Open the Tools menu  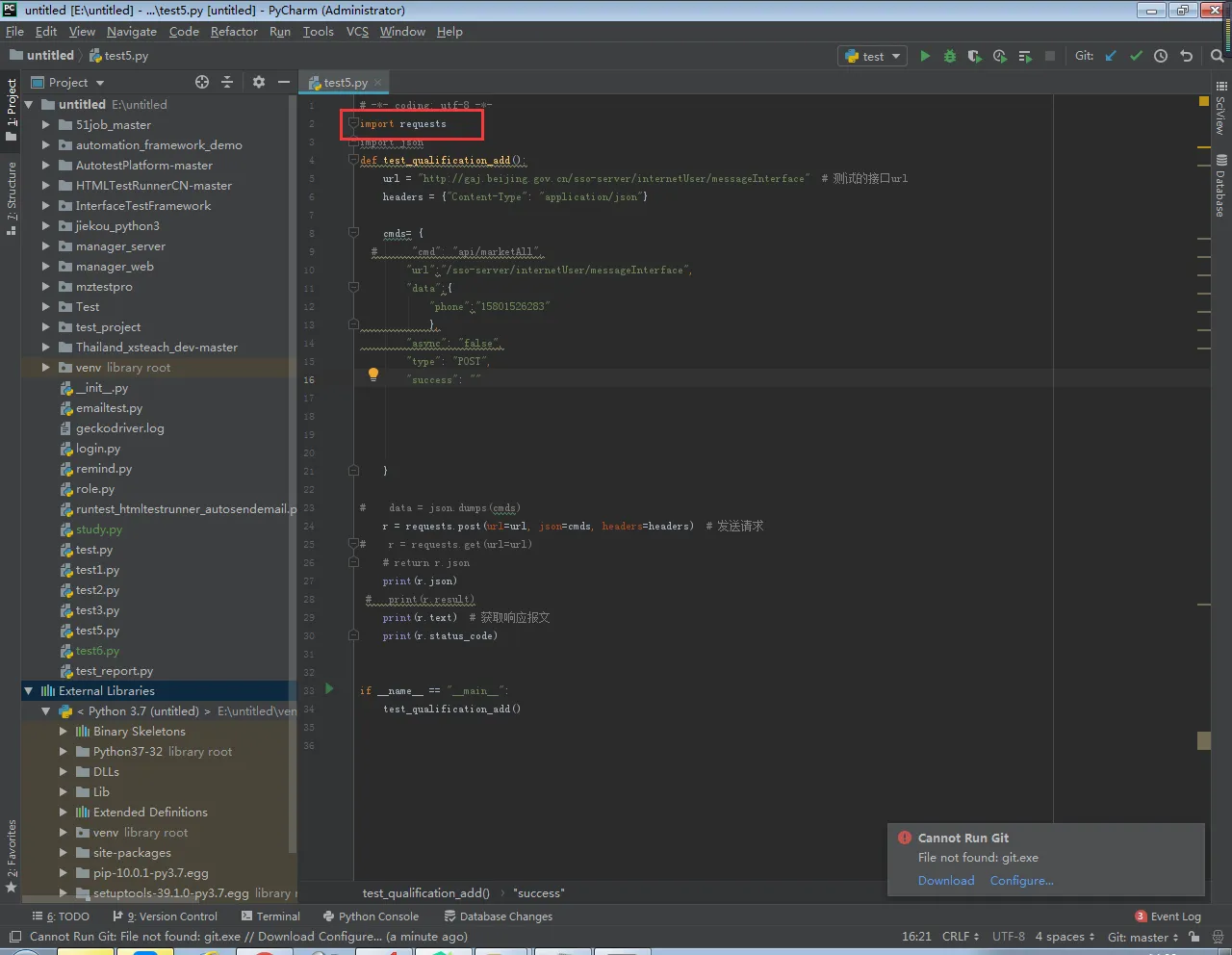[x=318, y=32]
